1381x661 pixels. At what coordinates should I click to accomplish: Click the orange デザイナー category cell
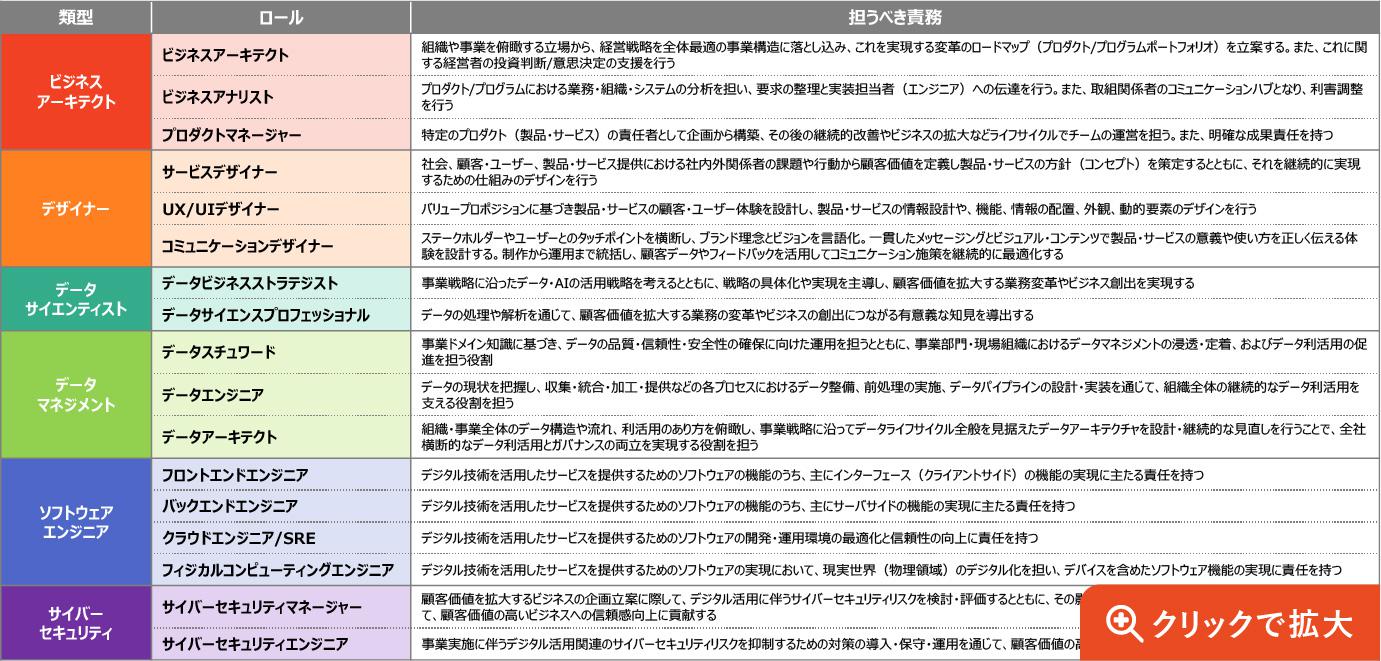76,209
